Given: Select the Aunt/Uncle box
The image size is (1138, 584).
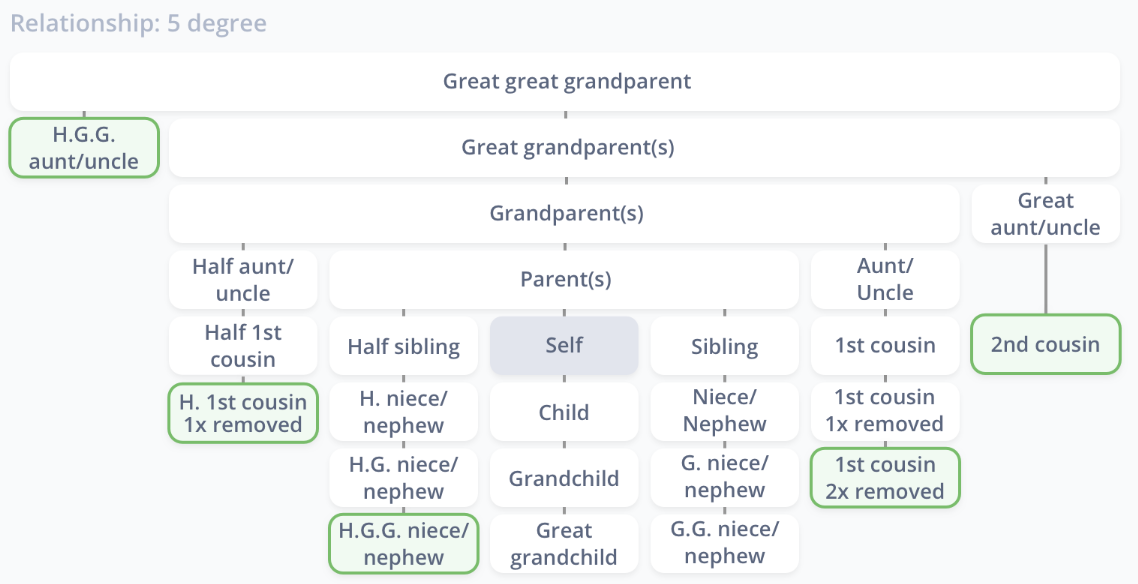Looking at the screenshot, I should 885,280.
